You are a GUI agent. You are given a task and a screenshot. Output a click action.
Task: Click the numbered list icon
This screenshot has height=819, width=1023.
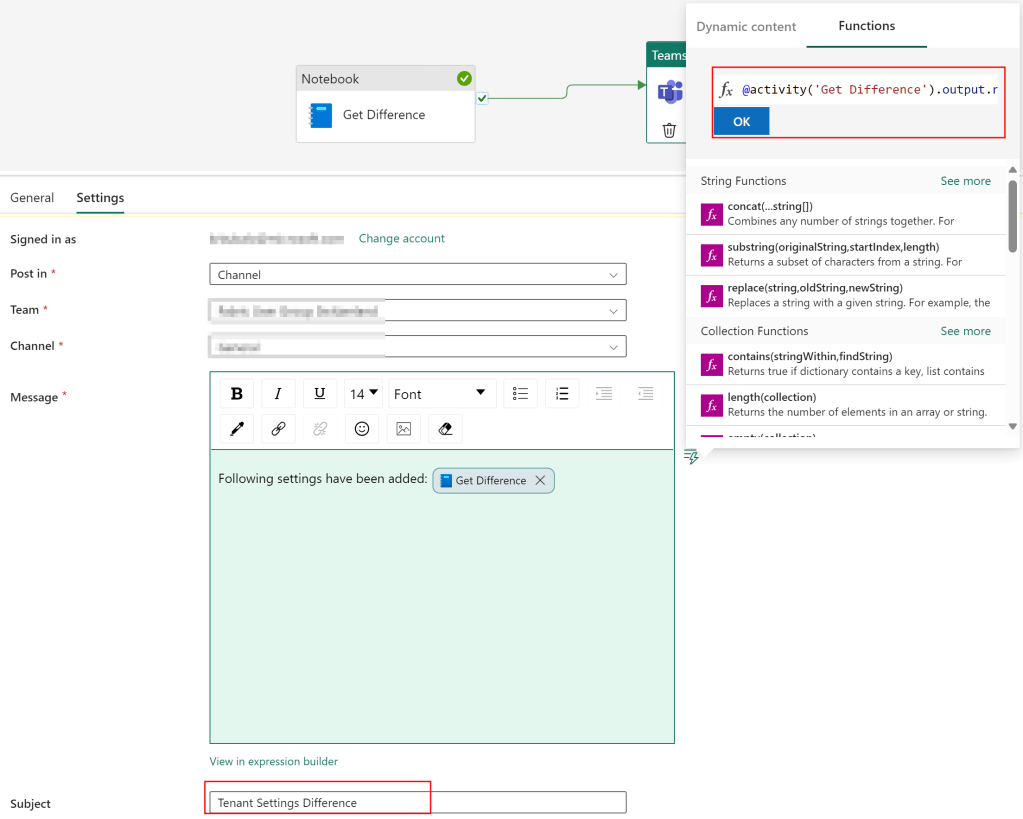point(562,394)
